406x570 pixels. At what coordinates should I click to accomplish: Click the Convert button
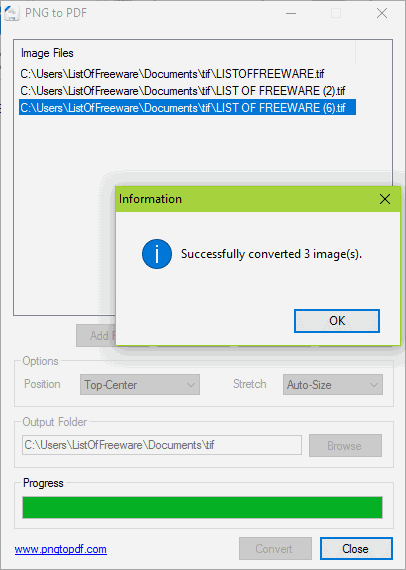(275, 549)
